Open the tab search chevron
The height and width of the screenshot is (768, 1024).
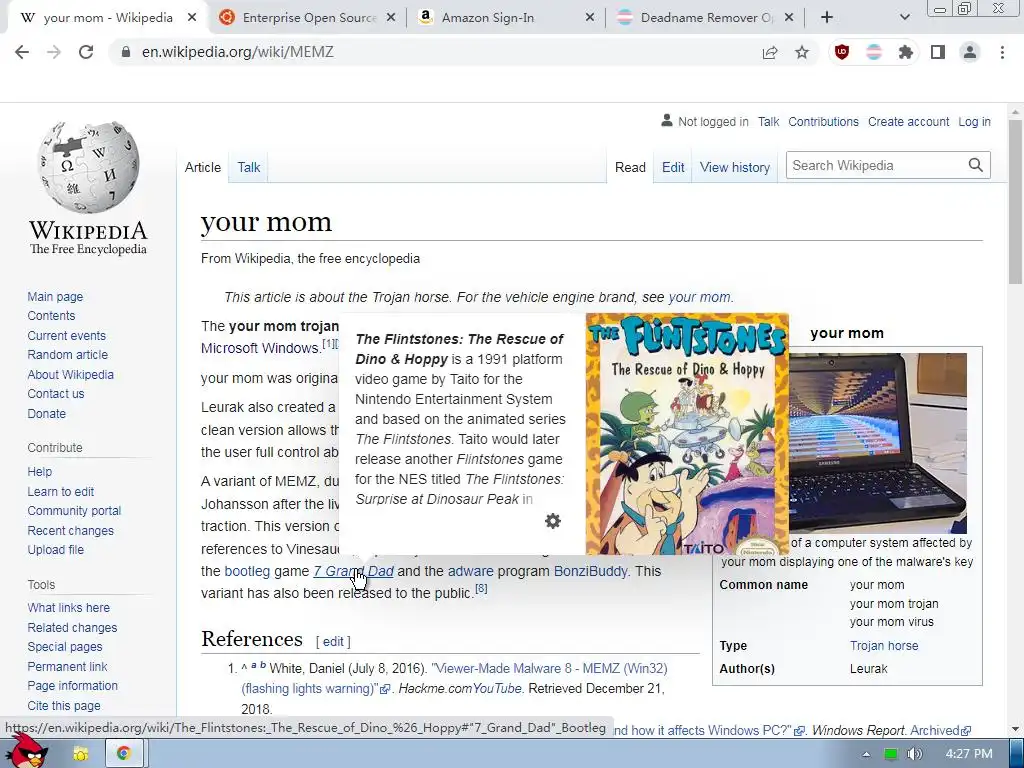point(904,18)
